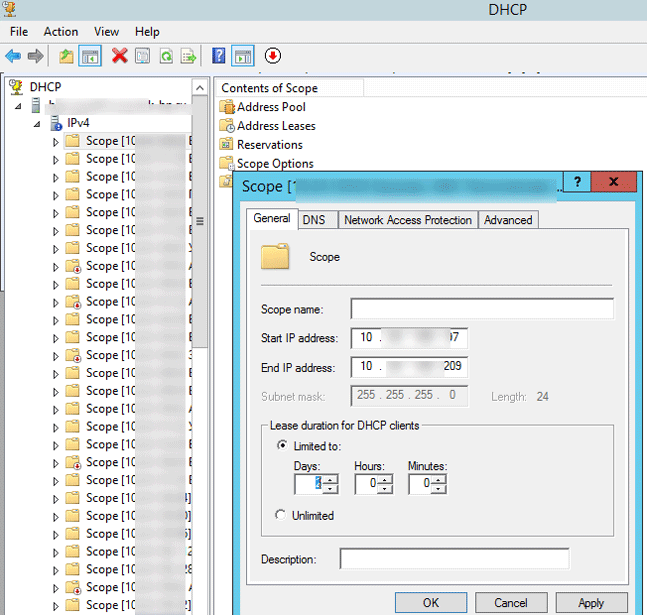Click the console tree scrollbar thumb

tap(200, 221)
